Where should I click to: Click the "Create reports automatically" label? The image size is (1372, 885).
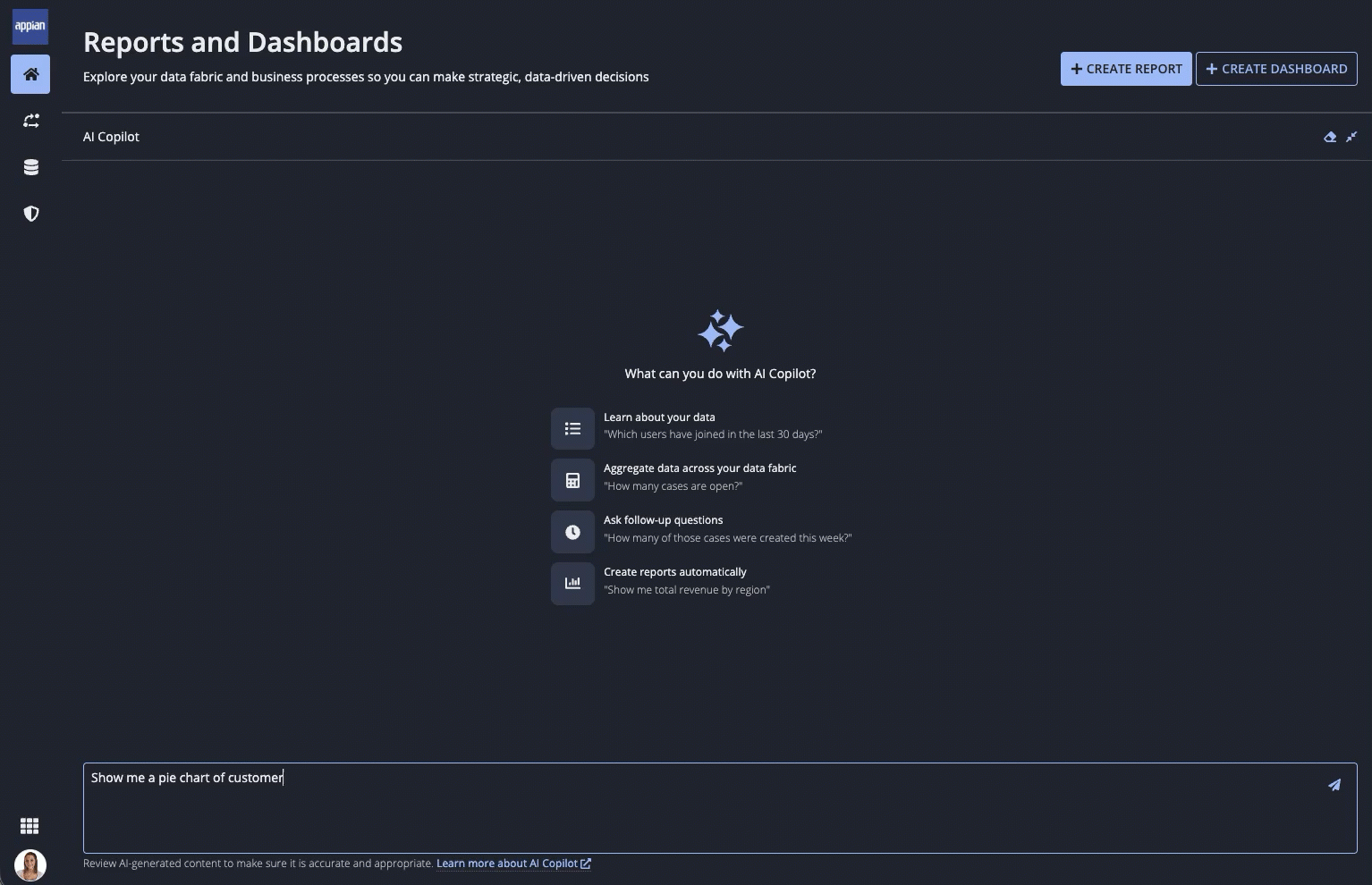[x=674, y=572]
